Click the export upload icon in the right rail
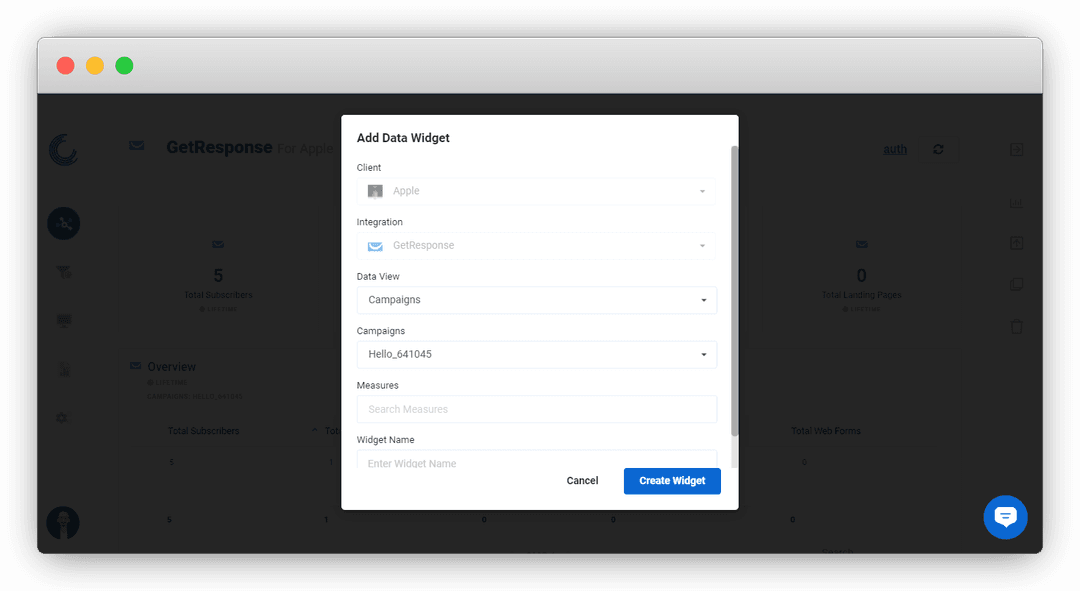Image resolution: width=1080 pixels, height=591 pixels. tap(1016, 243)
